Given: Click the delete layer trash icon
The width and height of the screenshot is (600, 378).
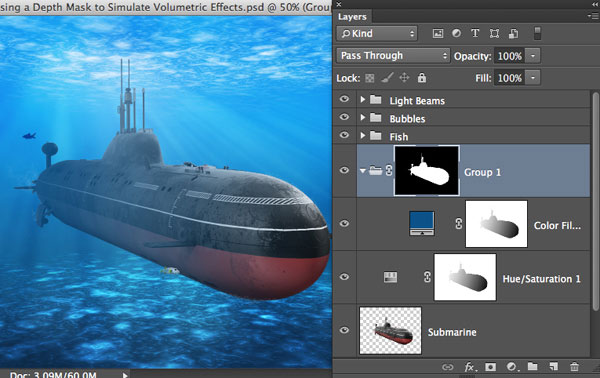Looking at the screenshot, I should click(x=574, y=367).
